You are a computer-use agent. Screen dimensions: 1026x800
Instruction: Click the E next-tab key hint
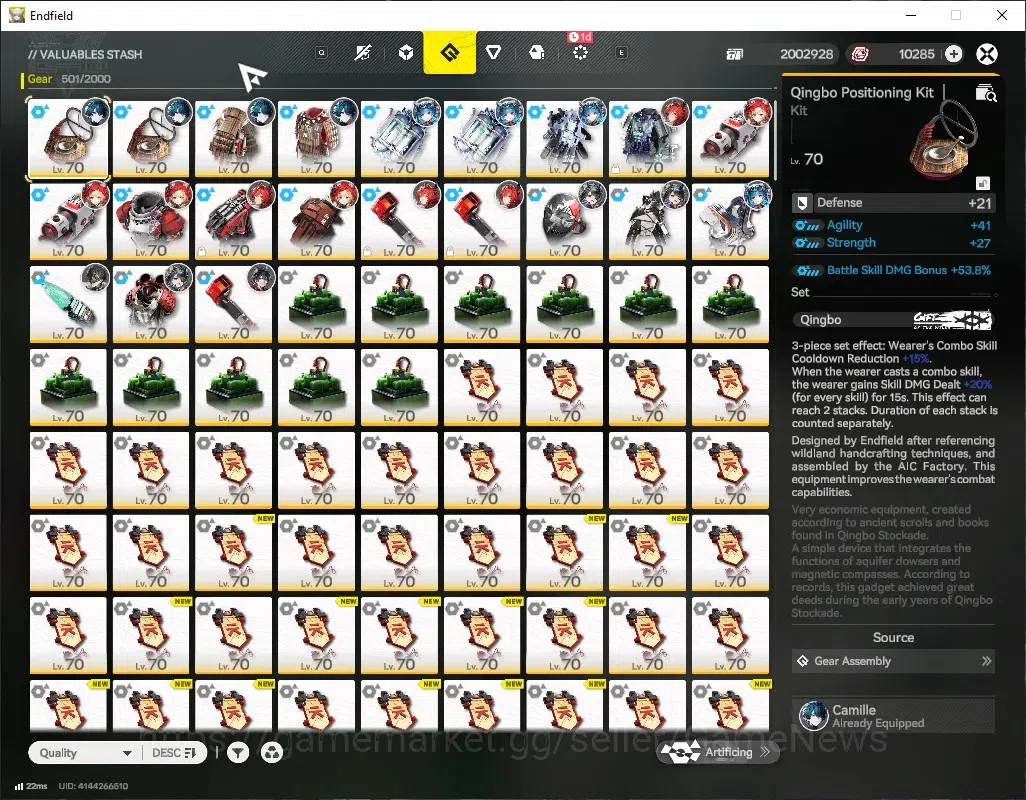(622, 52)
